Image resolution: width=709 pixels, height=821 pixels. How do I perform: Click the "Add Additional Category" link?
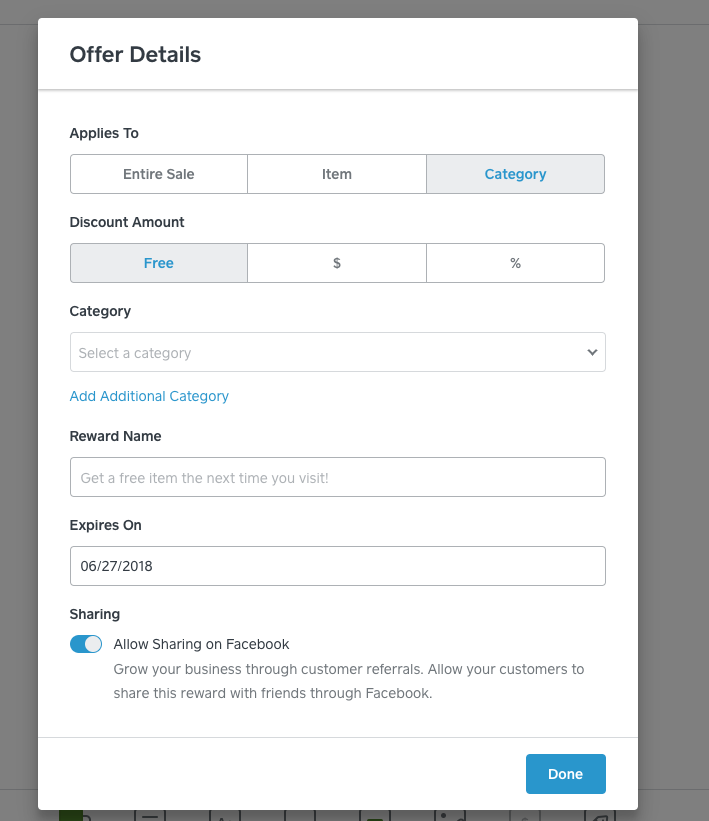(149, 396)
